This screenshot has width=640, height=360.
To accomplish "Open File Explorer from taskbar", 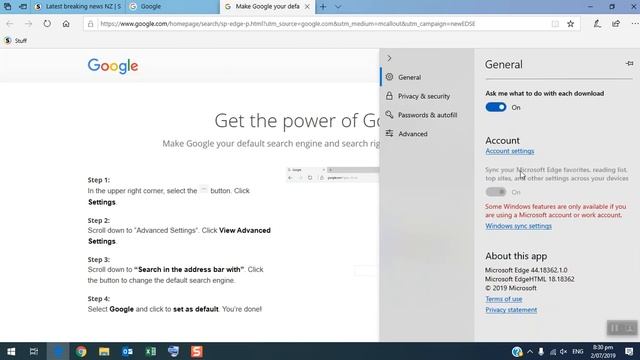I will [x=104, y=351].
